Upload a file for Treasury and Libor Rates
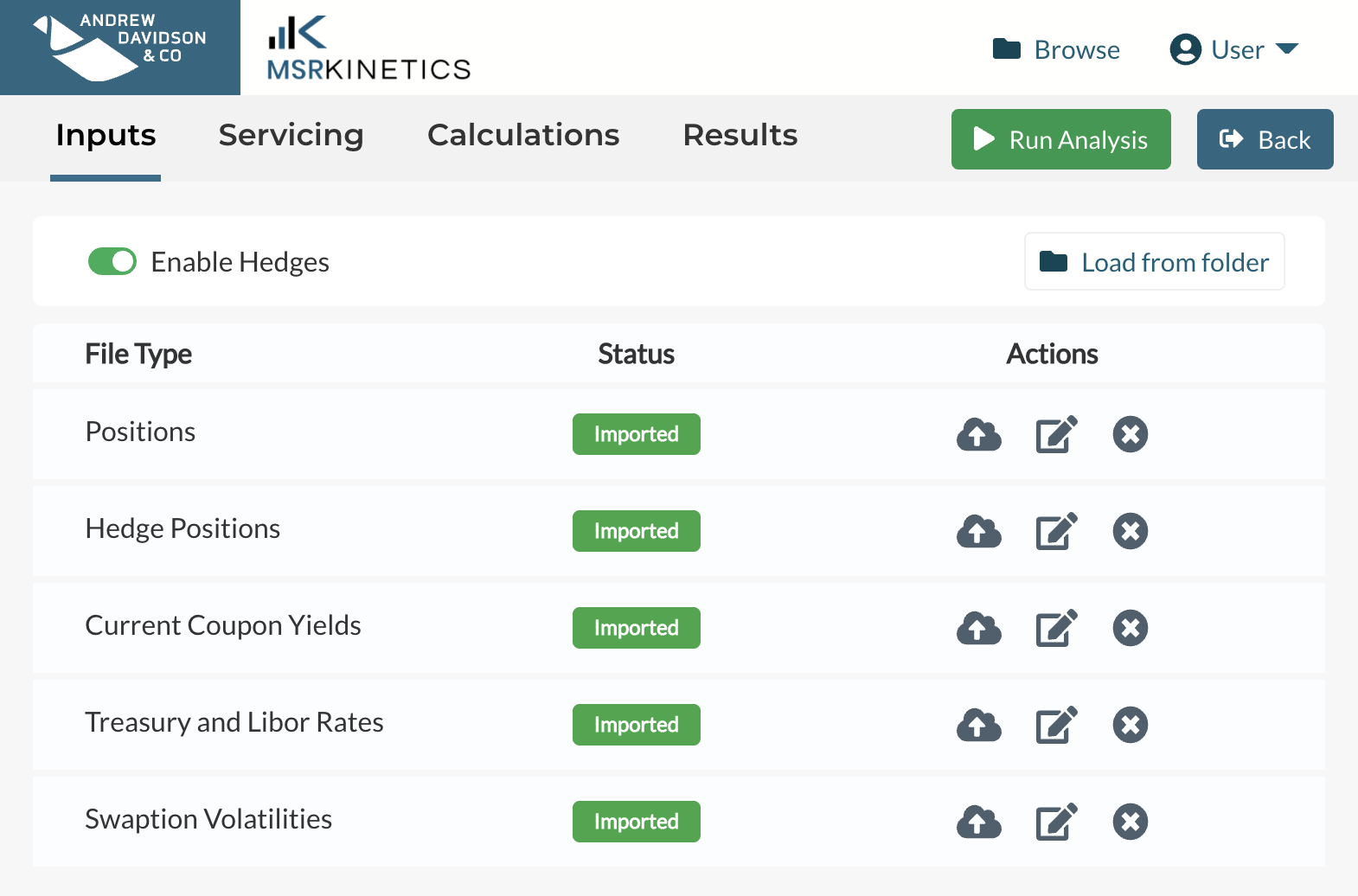The width and height of the screenshot is (1358, 896). click(978, 725)
